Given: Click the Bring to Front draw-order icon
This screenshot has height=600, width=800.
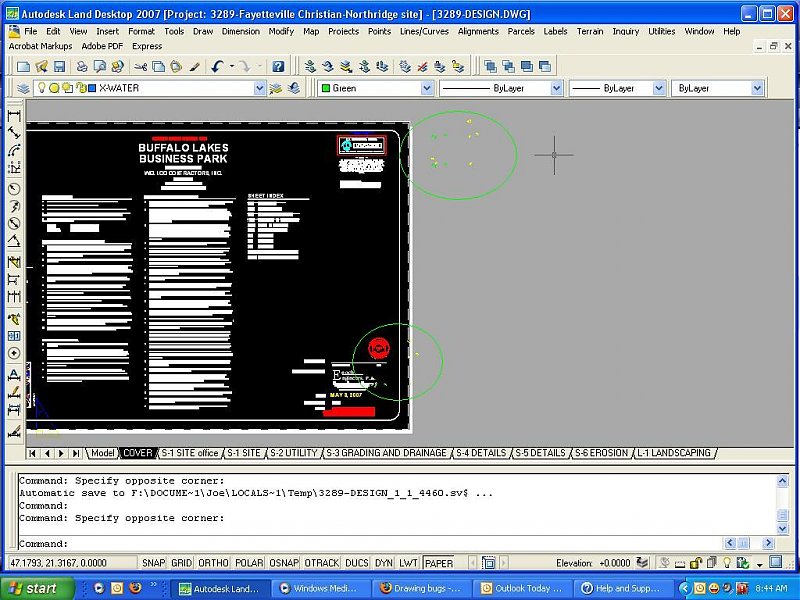Looking at the screenshot, I should coord(490,66).
